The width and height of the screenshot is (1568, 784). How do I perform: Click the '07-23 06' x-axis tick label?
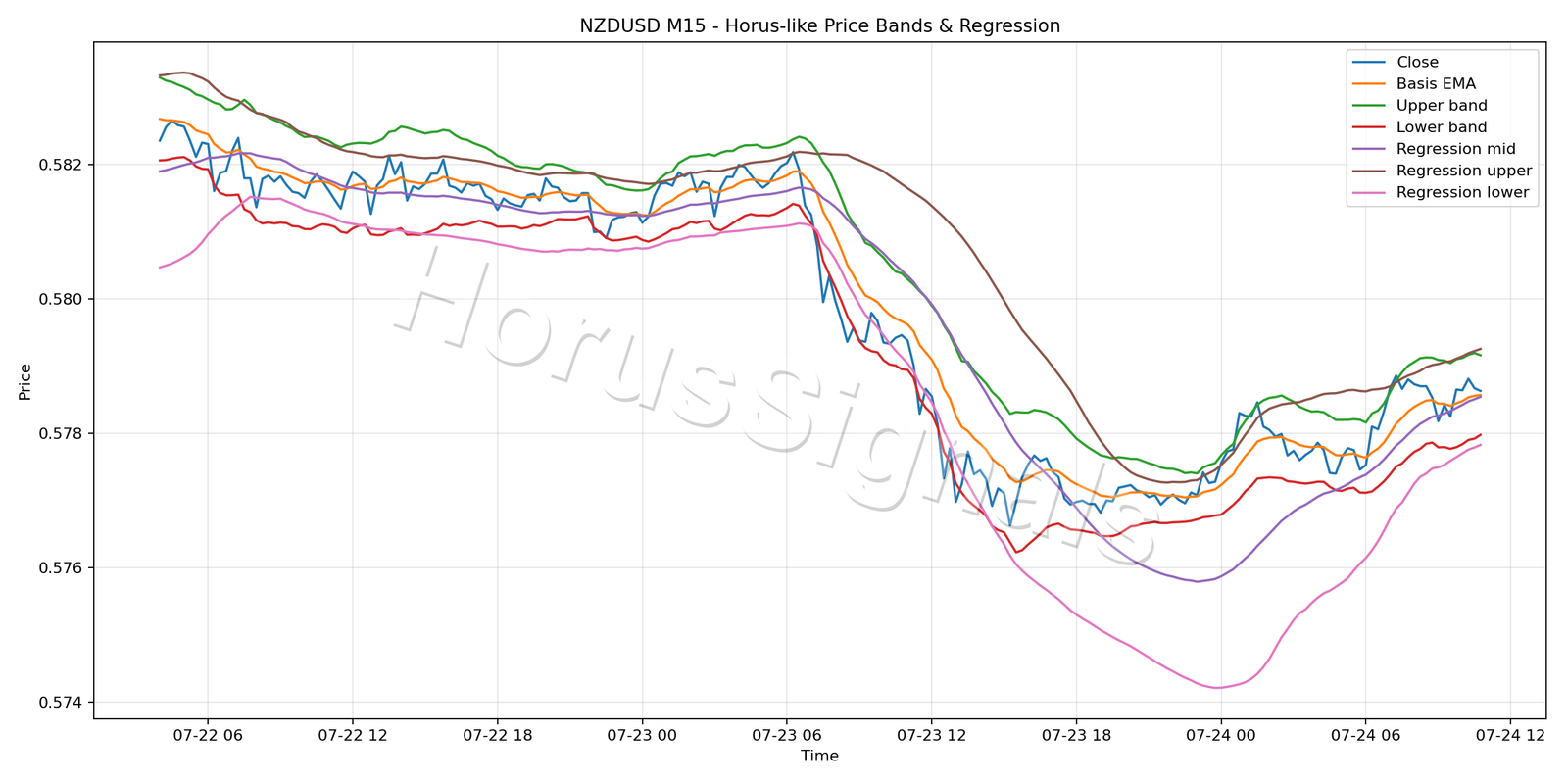point(786,734)
